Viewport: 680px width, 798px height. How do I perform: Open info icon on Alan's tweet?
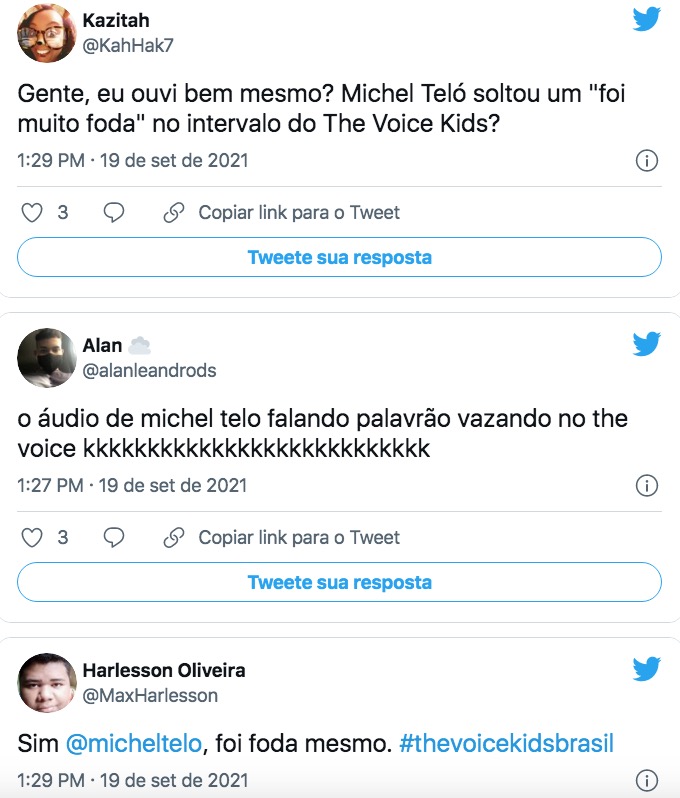pos(647,486)
